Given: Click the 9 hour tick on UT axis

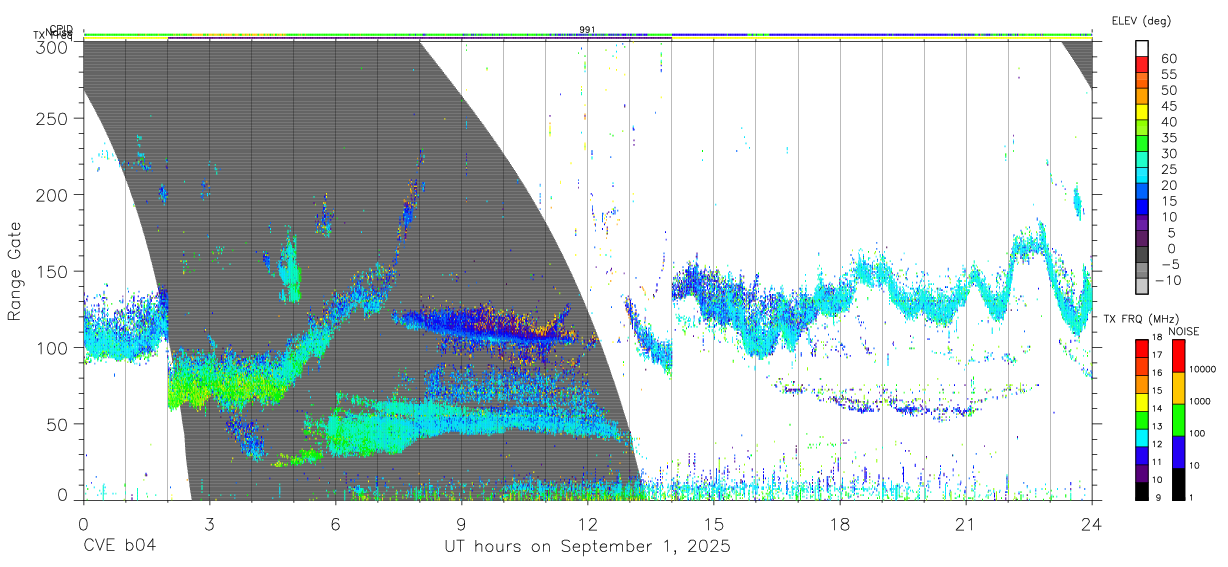Looking at the screenshot, I should 461,524.
